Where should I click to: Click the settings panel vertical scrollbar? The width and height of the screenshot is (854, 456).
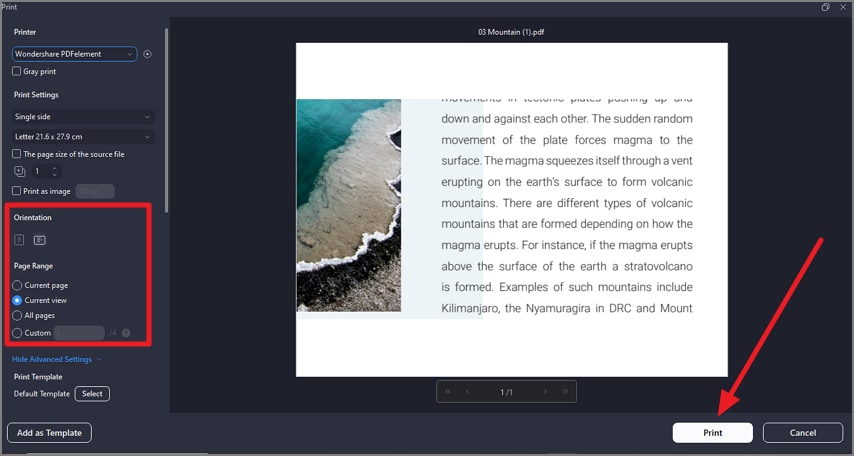pyautogui.click(x=166, y=120)
